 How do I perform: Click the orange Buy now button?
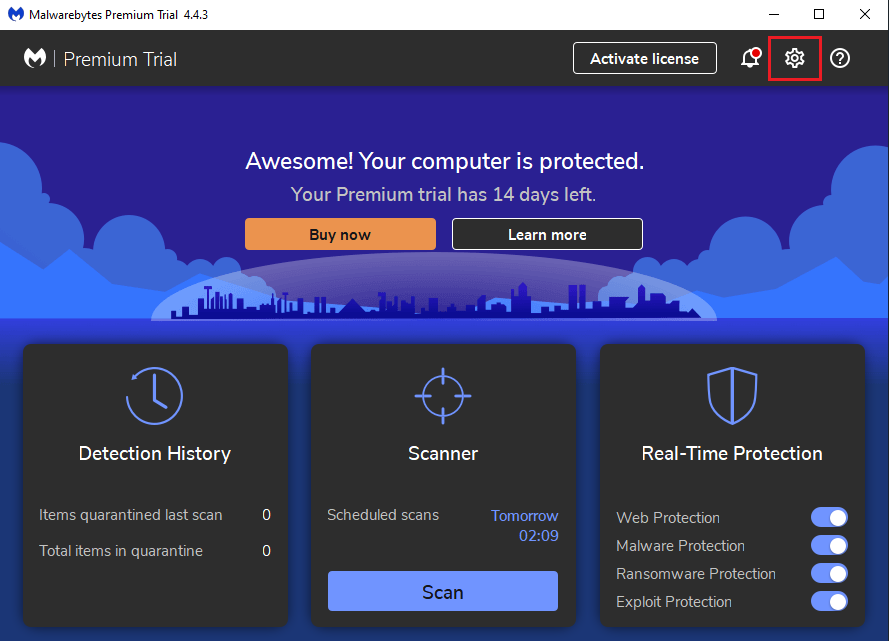coord(340,234)
